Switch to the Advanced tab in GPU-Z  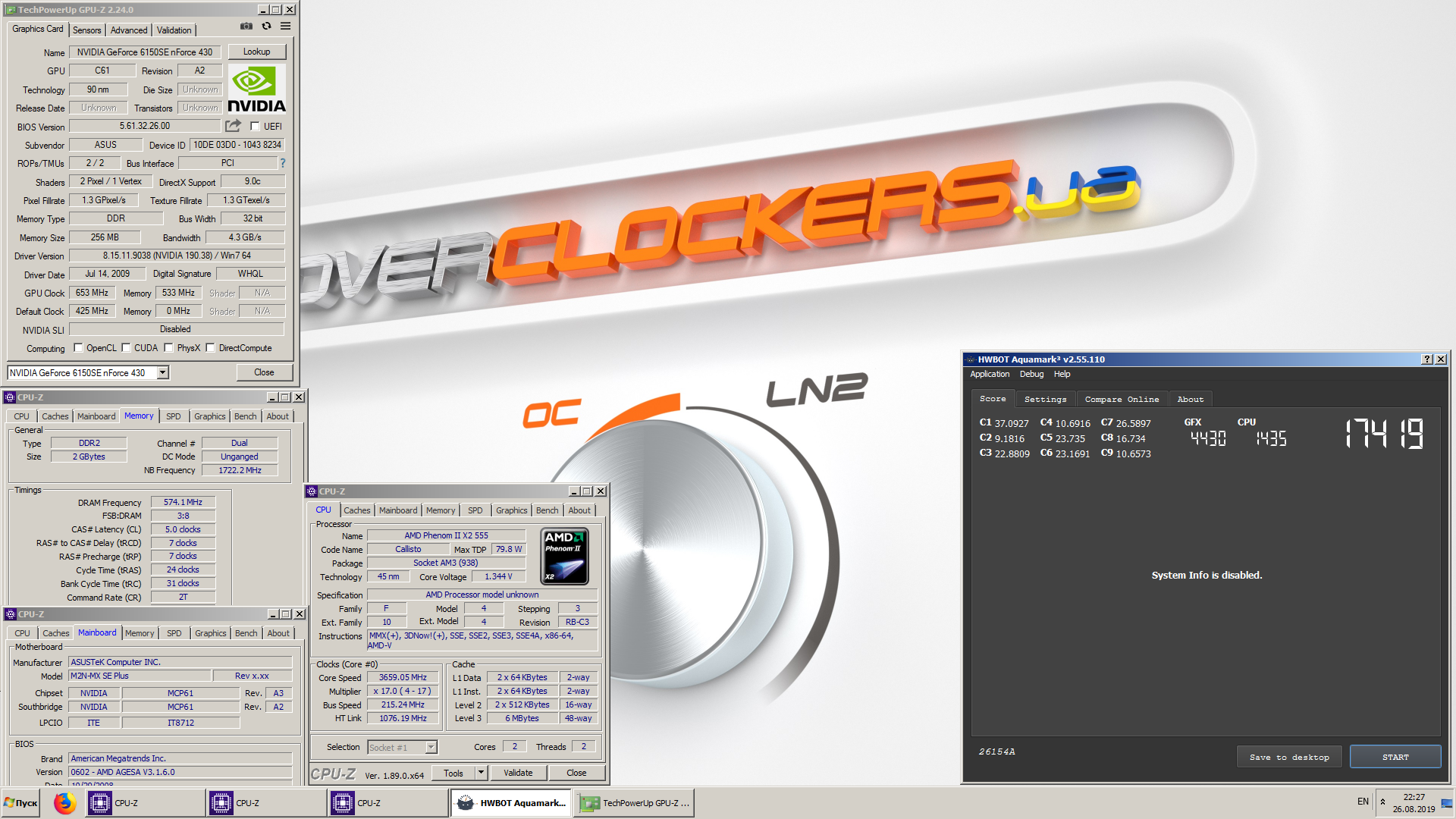(x=129, y=30)
